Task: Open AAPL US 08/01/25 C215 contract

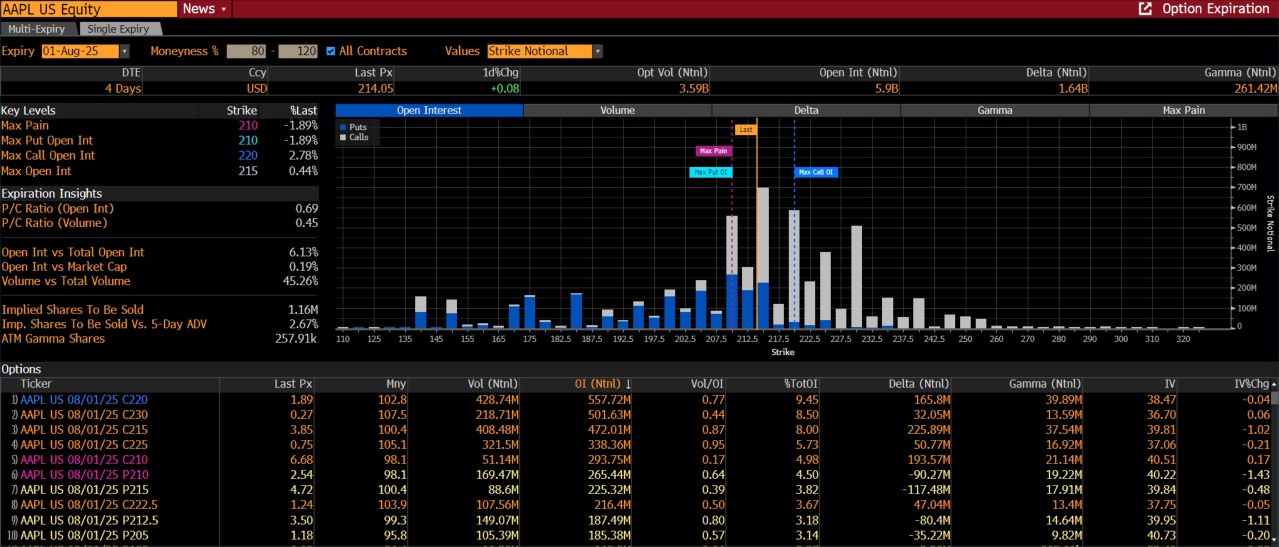Action: 83,429
